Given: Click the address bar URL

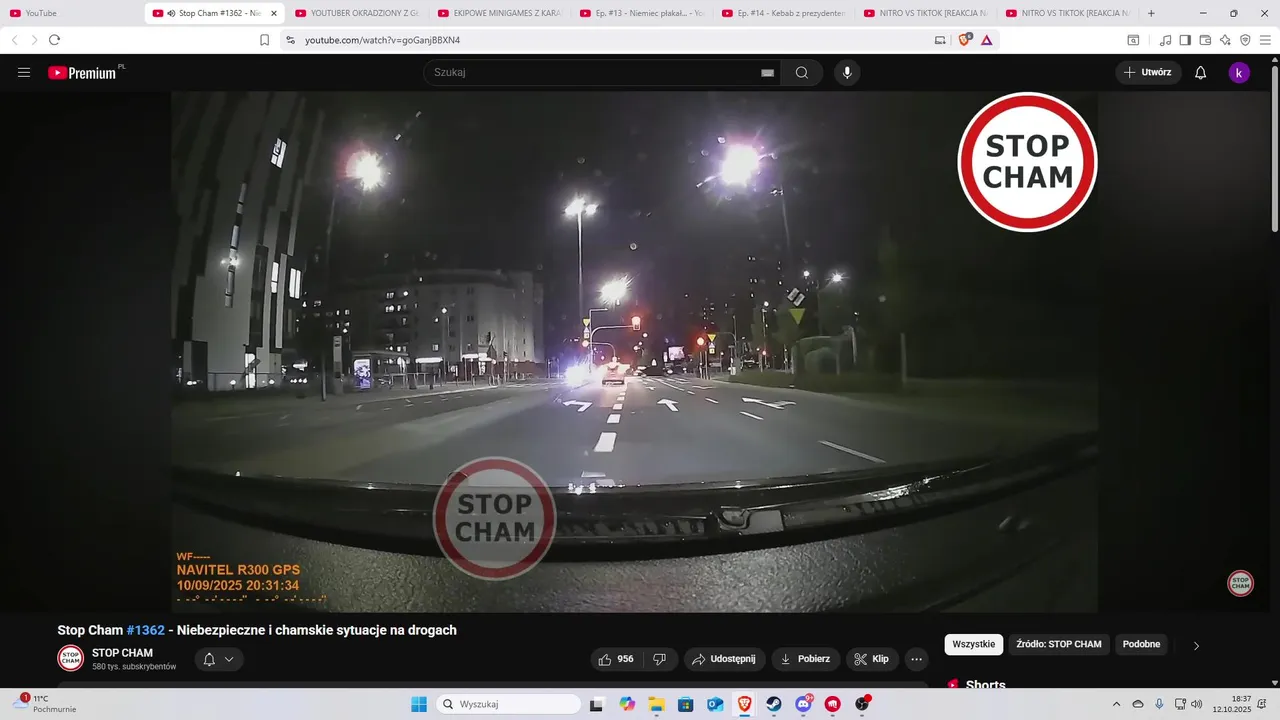Looking at the screenshot, I should click(382, 40).
